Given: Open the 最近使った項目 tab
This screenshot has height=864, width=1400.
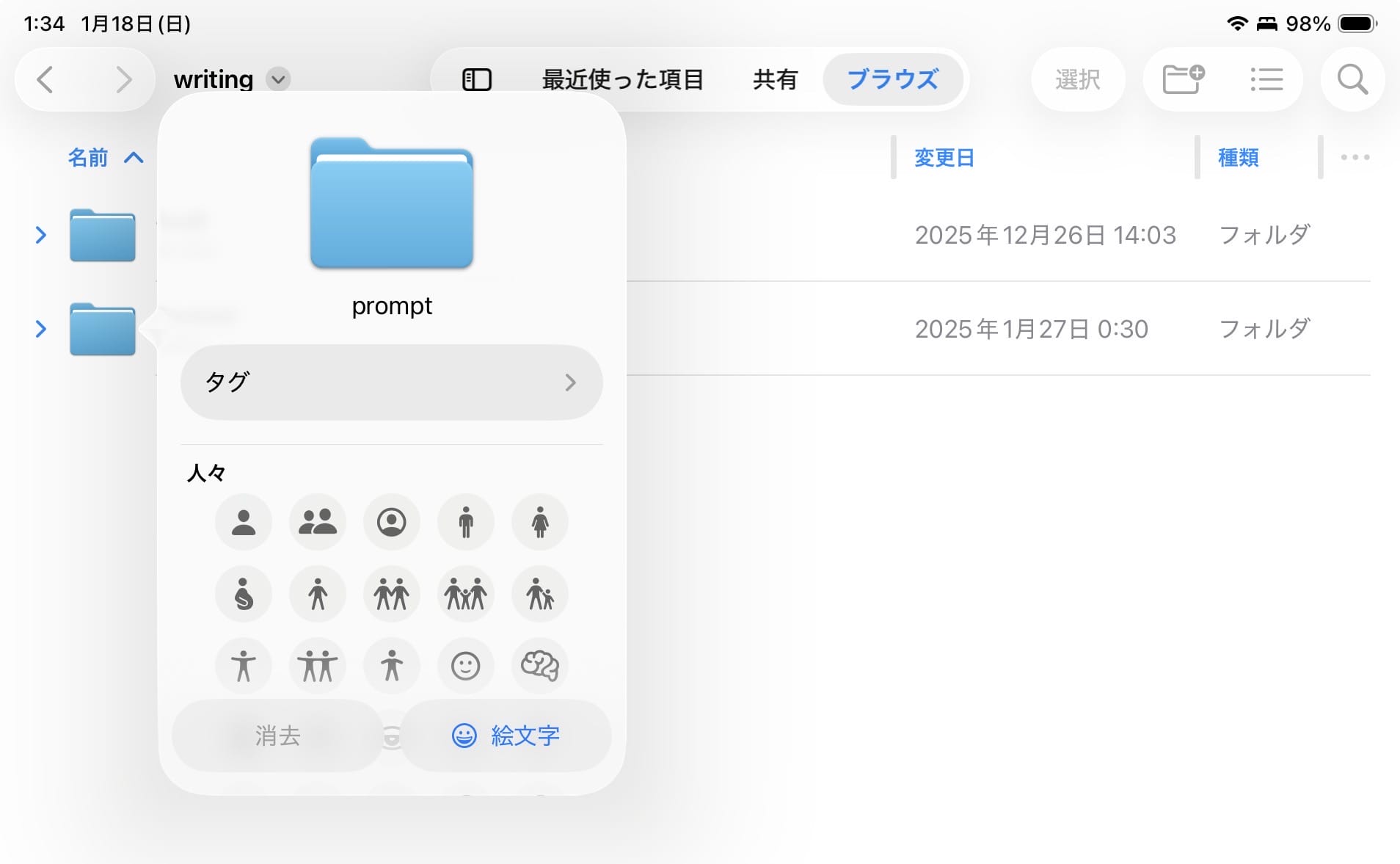Looking at the screenshot, I should (624, 79).
